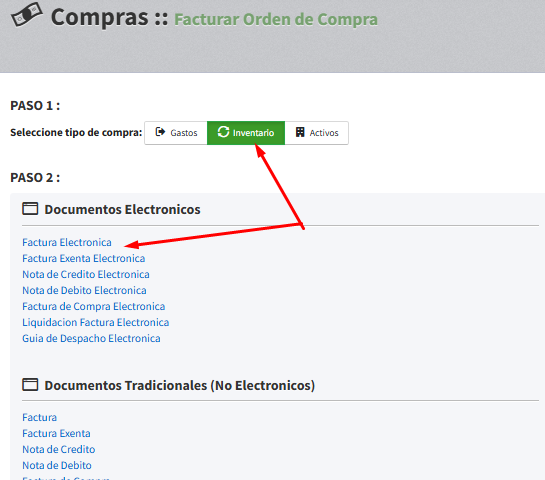Viewport: 545px width, 480px height.
Task: Open Factura Exenta Electronica
Action: [x=83, y=258]
